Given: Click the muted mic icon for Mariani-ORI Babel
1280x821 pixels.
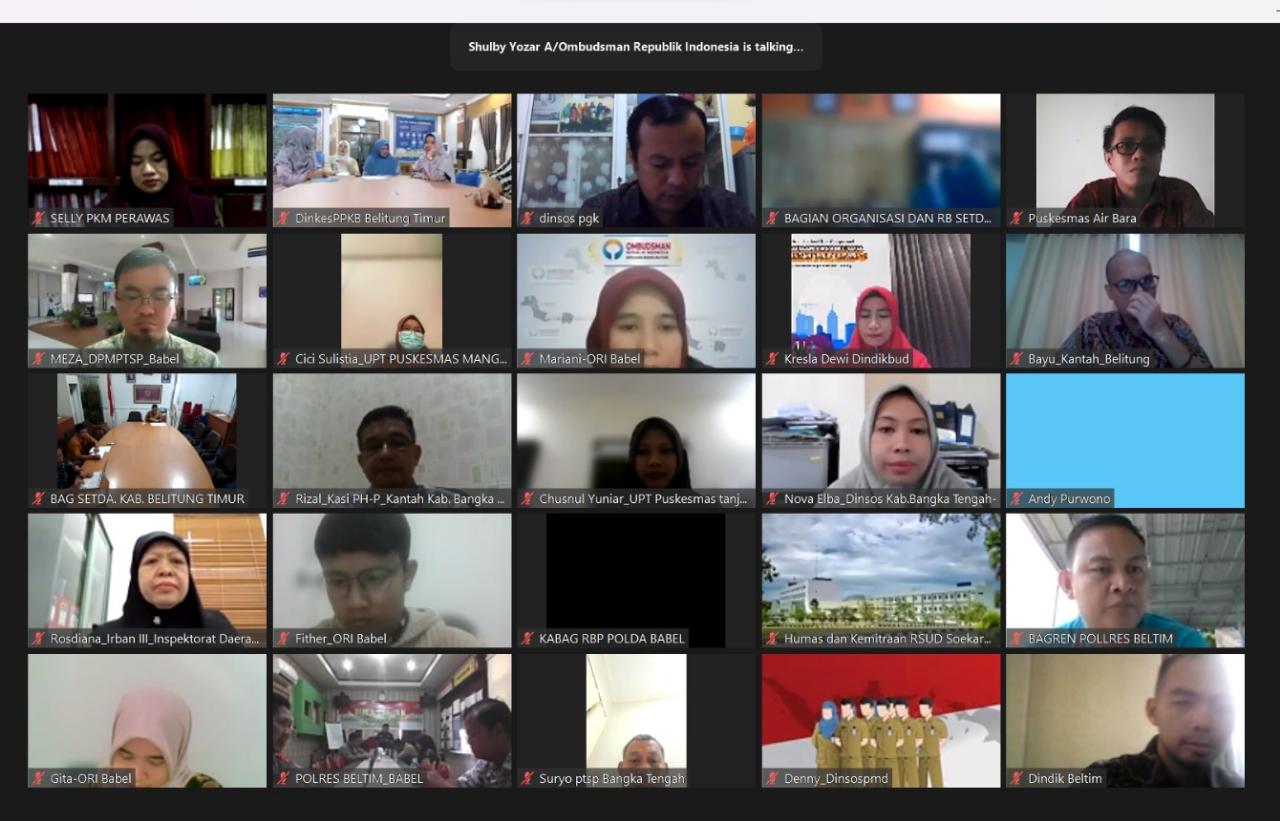Looking at the screenshot, I should tap(528, 358).
